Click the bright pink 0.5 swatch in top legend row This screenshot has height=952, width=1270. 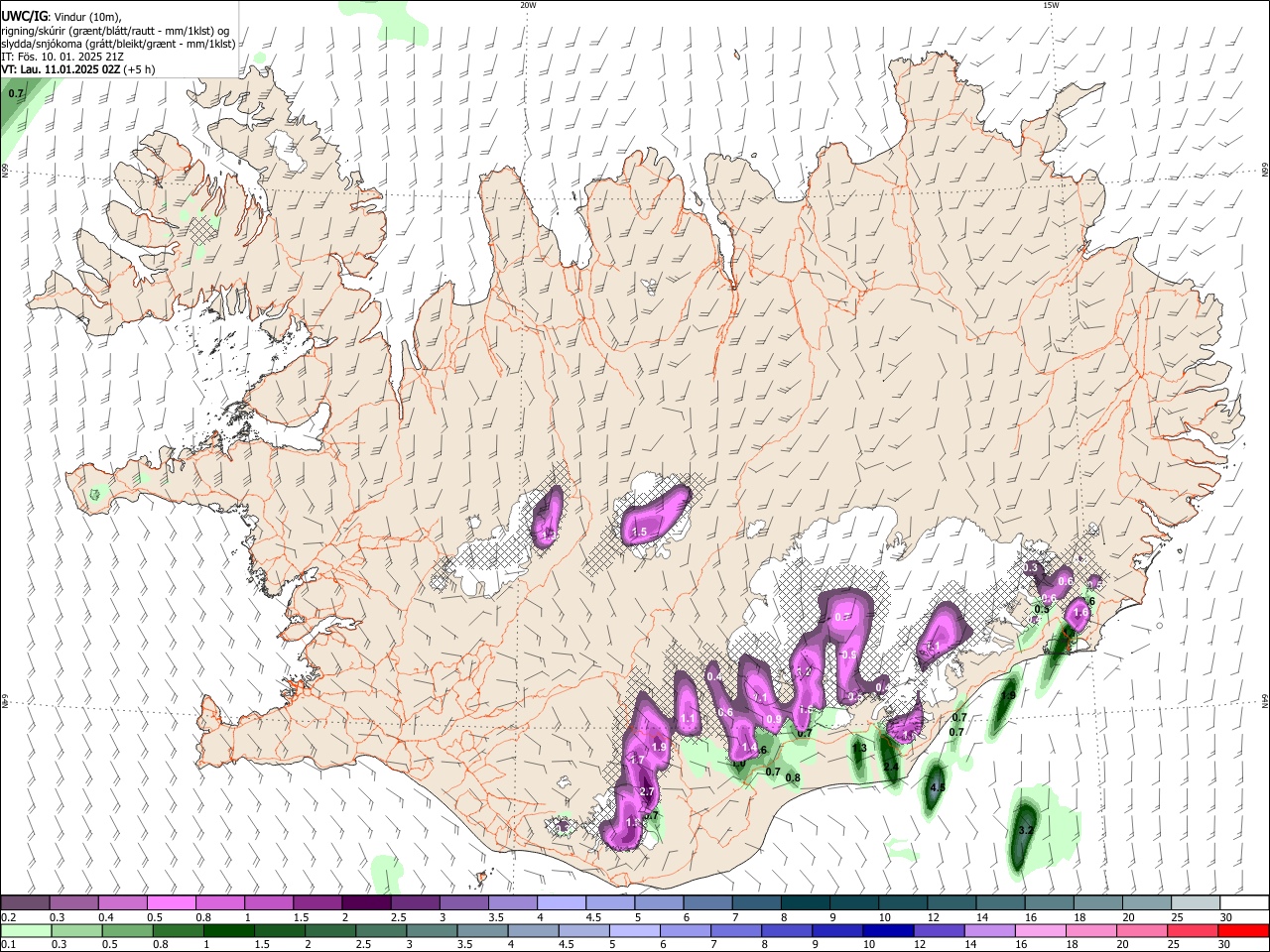pos(171,903)
